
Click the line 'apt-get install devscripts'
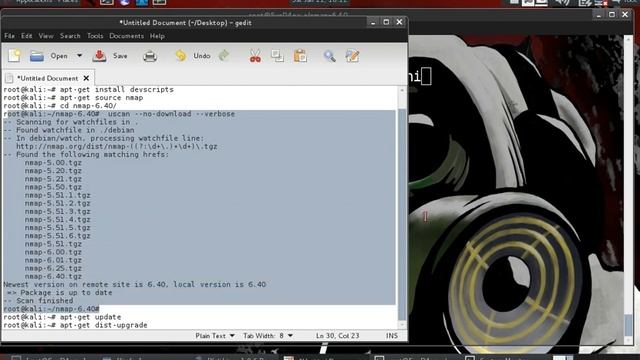coord(89,89)
